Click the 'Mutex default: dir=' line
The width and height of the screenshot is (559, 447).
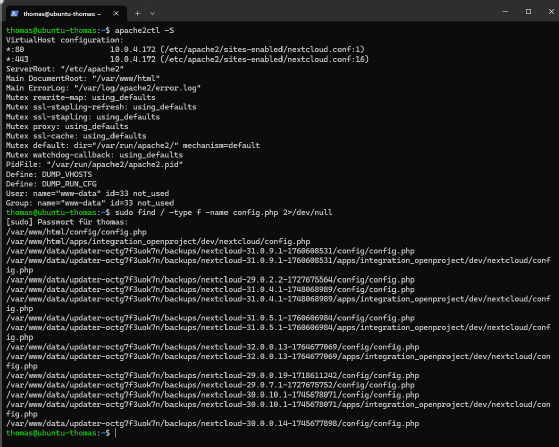(x=133, y=145)
